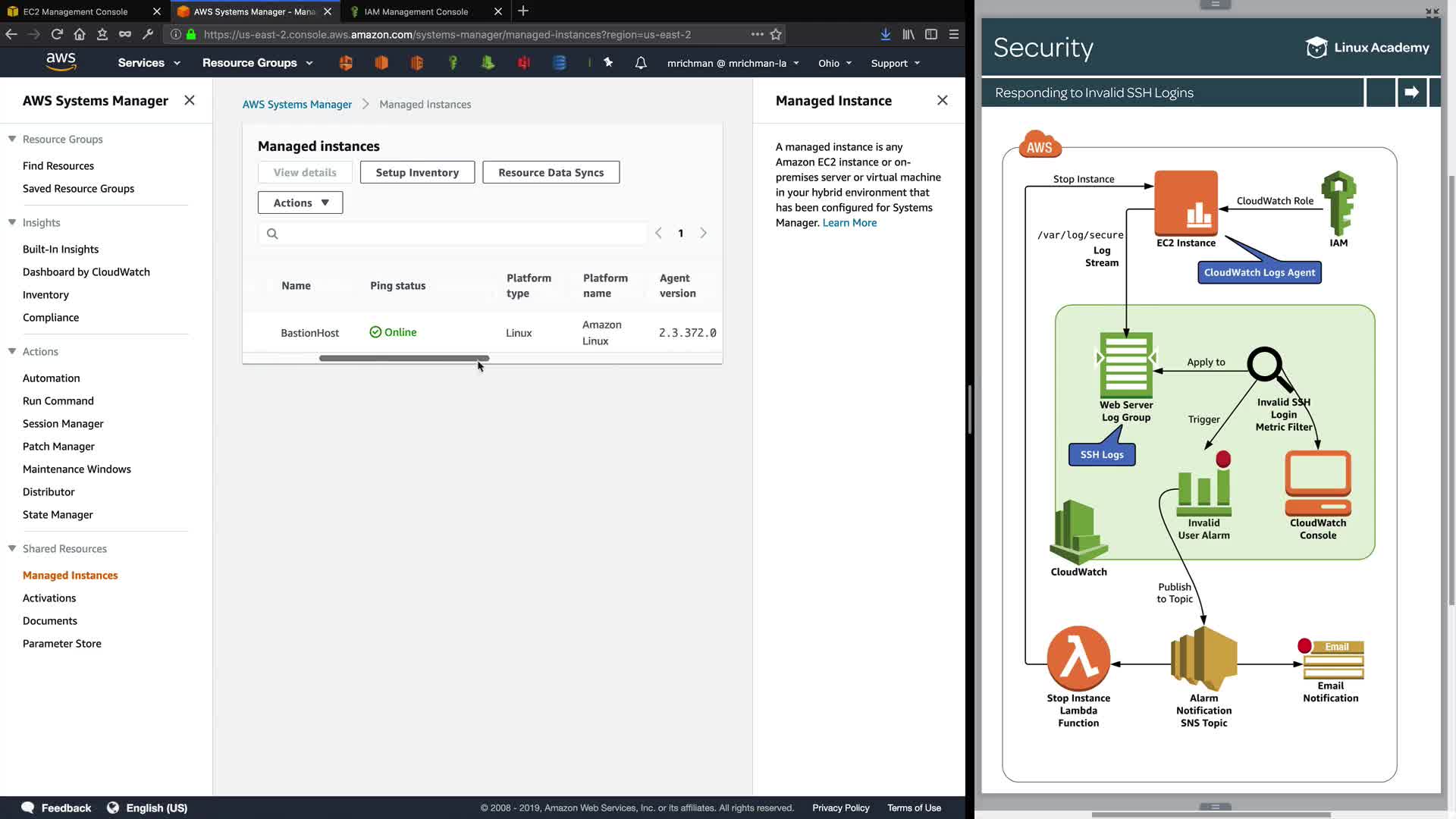Reload the page with the refresh icon
Screen dimensions: 1456x819
57,34
